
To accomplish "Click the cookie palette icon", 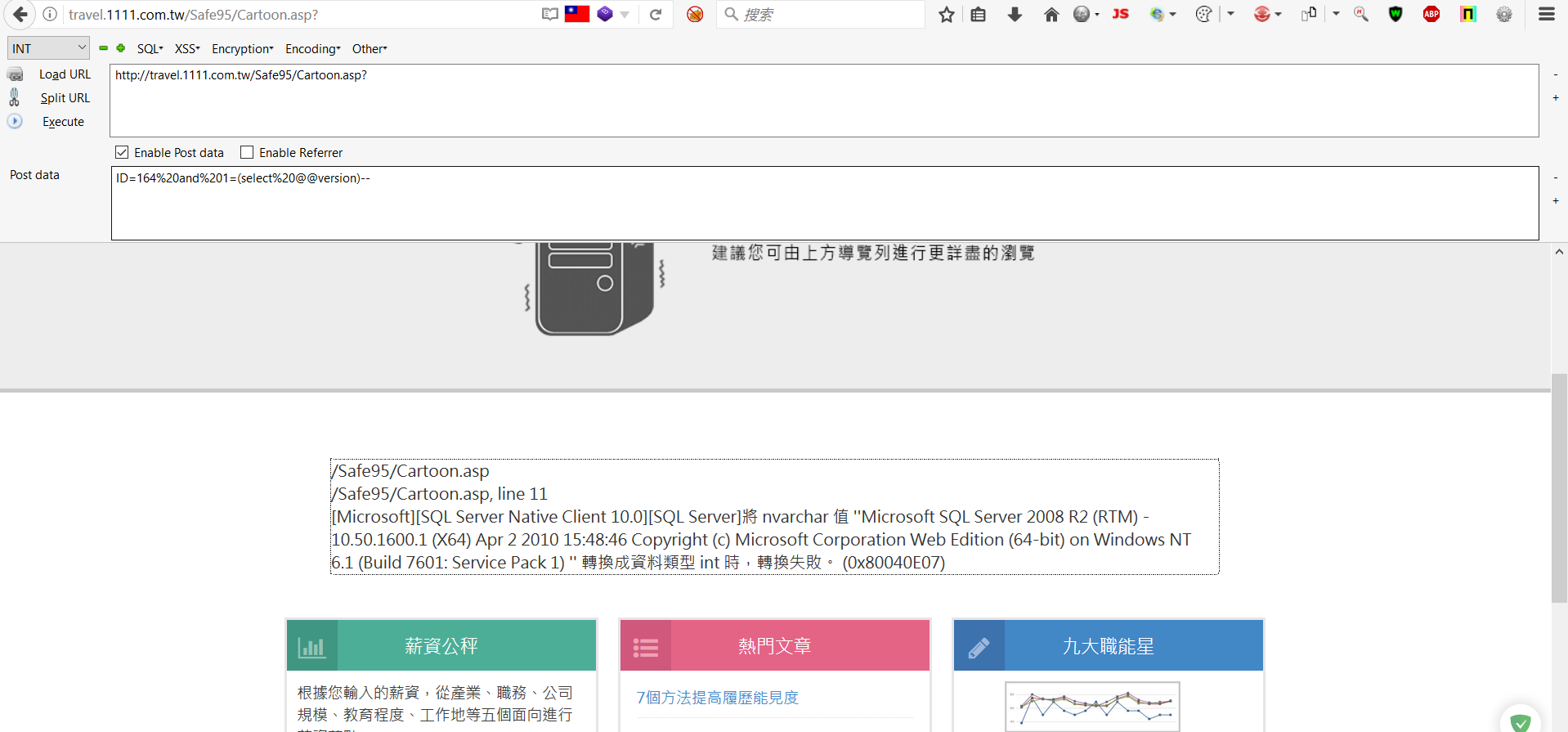I will click(x=1203, y=14).
